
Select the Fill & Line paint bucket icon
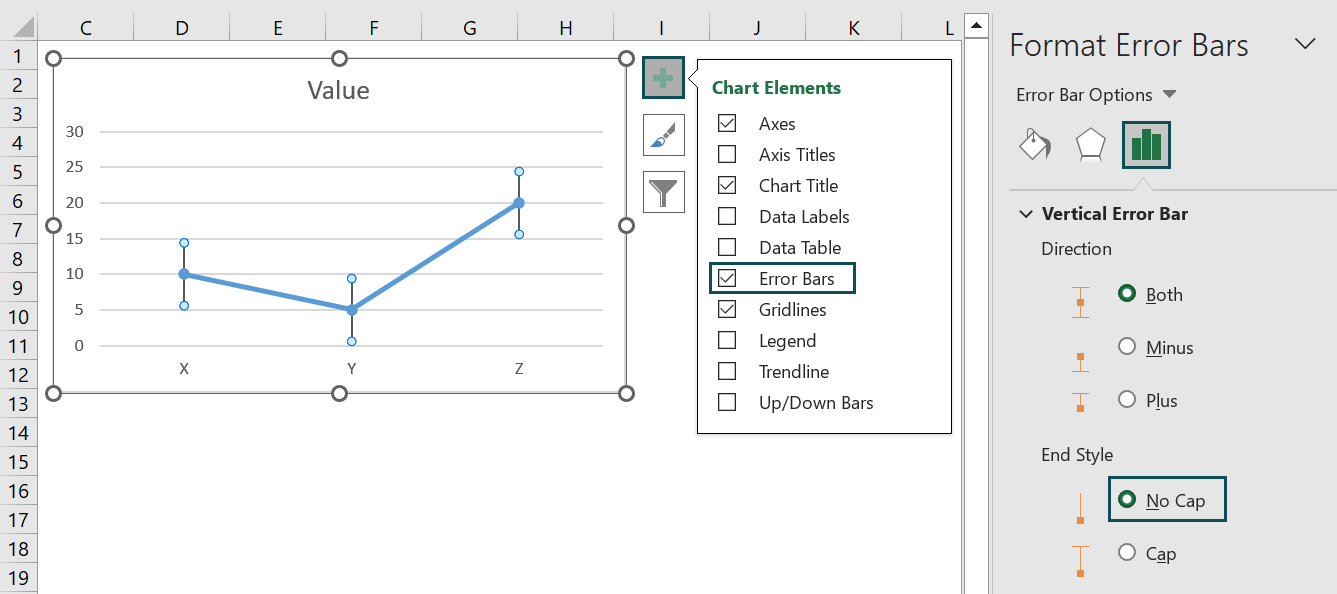point(1034,145)
